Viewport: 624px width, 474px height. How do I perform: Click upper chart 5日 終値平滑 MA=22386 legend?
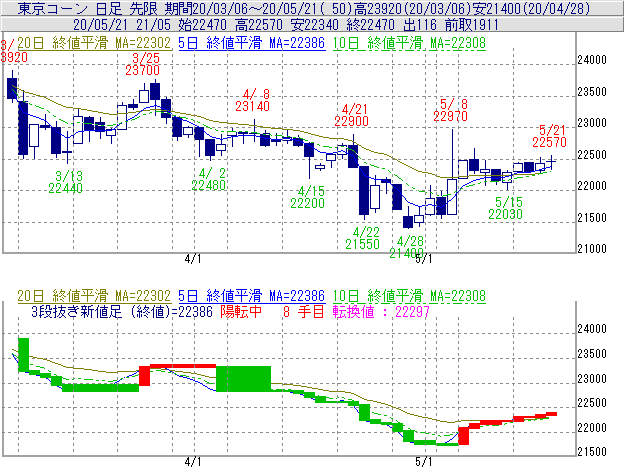tap(252, 43)
